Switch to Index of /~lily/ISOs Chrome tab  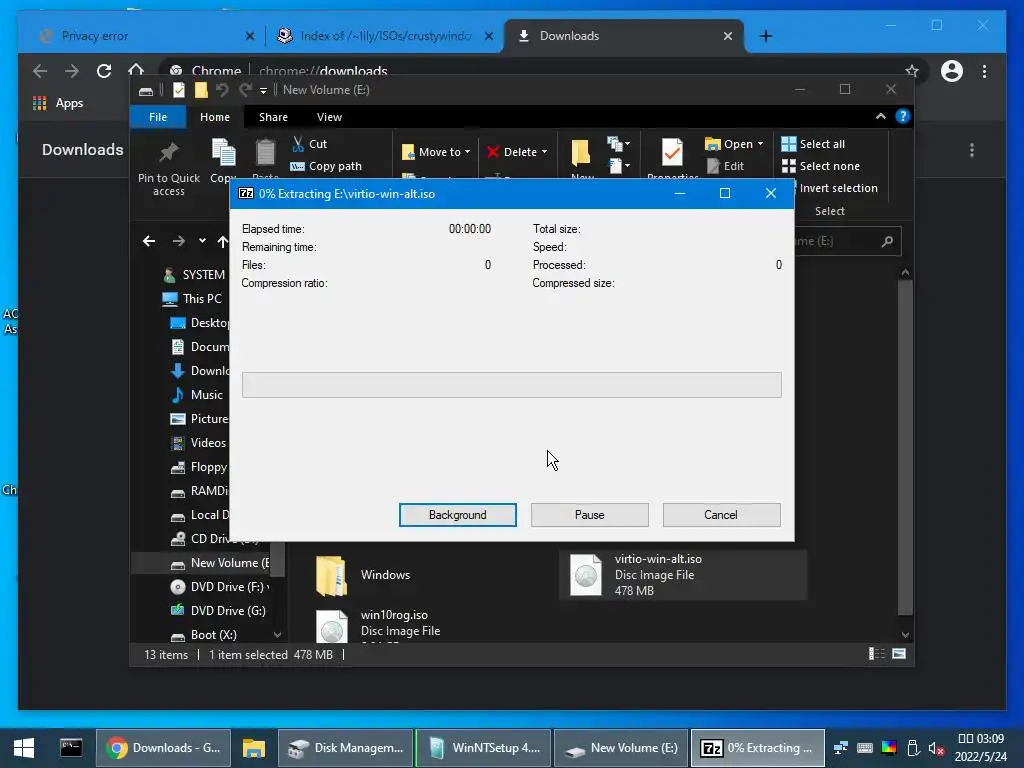click(x=385, y=36)
